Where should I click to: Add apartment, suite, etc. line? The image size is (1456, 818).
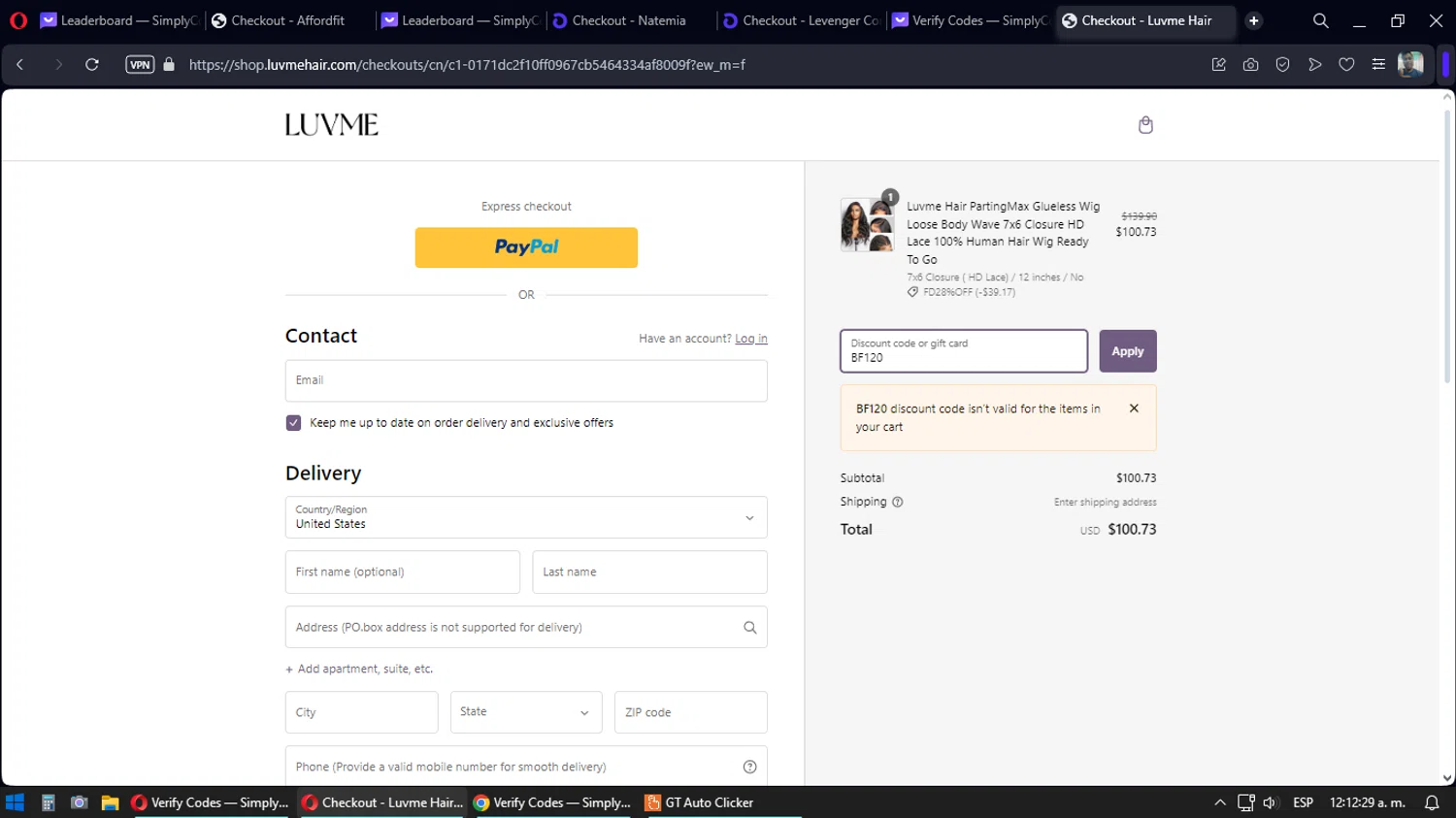tap(359, 670)
